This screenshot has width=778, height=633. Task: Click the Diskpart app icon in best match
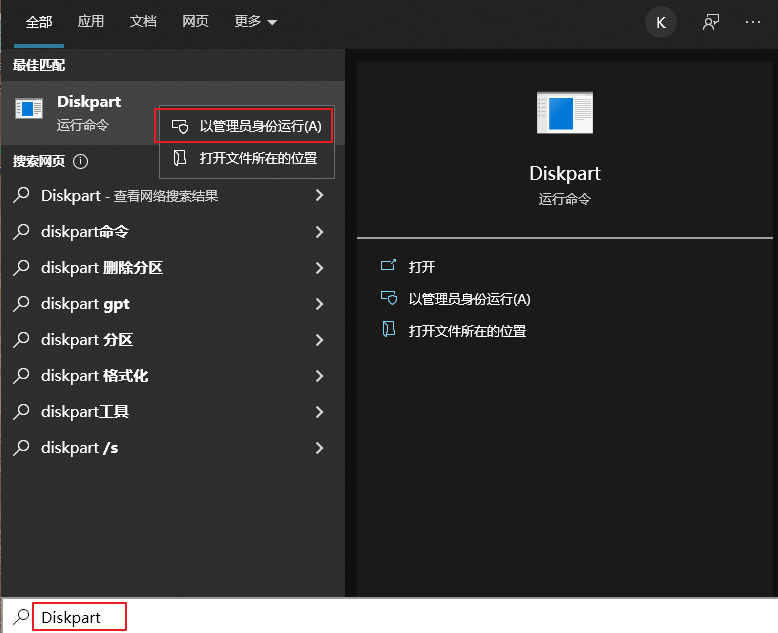point(29,109)
